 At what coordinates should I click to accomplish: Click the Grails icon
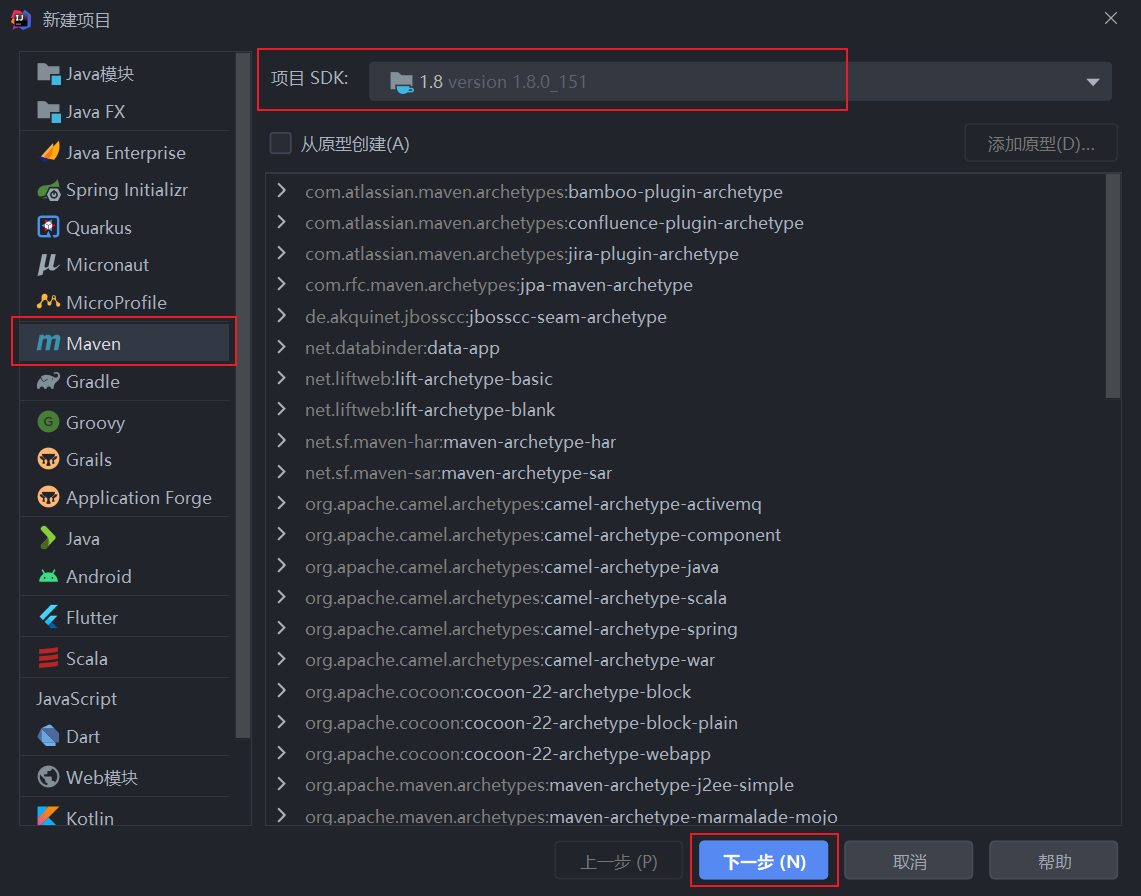(x=49, y=459)
